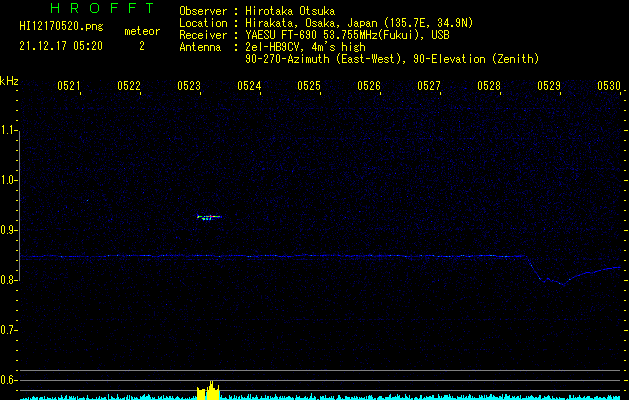Click the 1.0 kHz axis label

click(x=8, y=180)
